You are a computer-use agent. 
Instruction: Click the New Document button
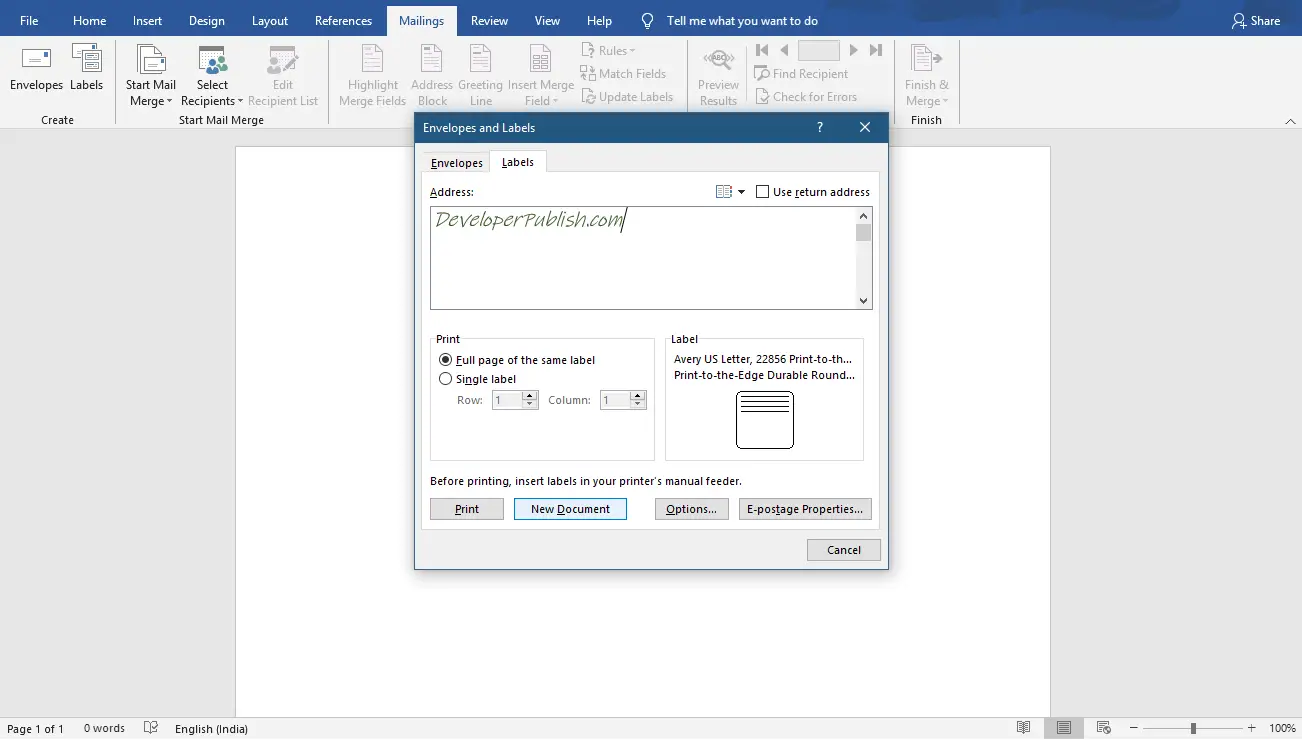point(570,509)
